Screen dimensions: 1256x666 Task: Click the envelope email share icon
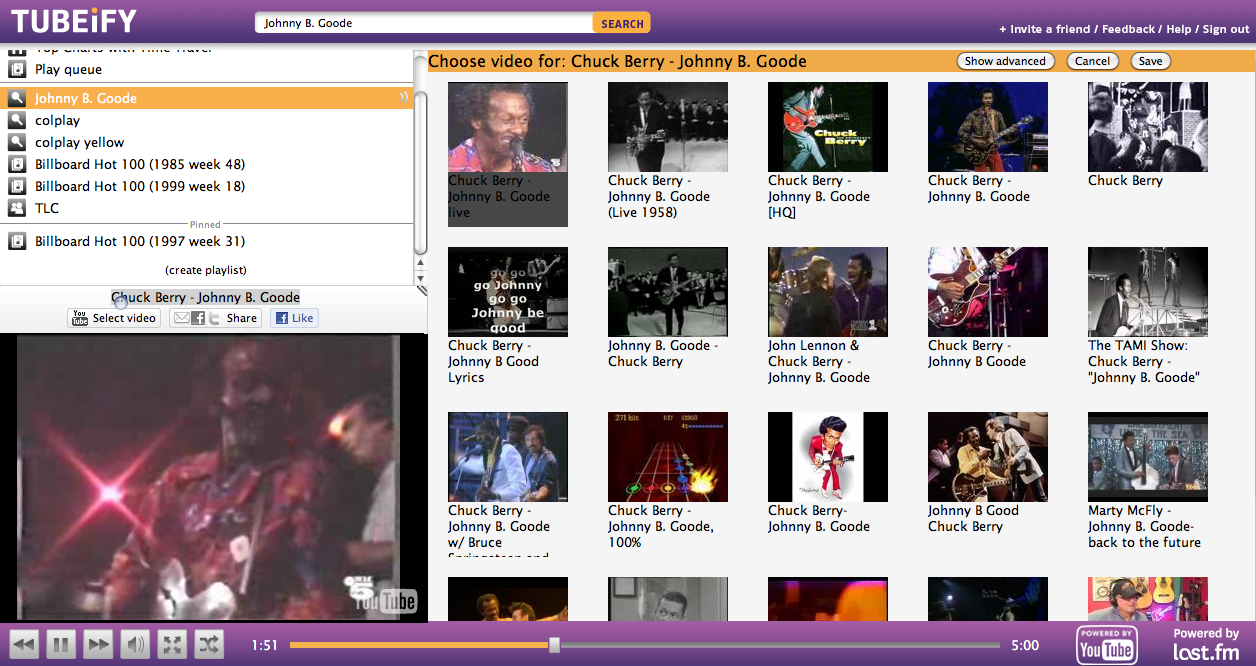tap(181, 318)
